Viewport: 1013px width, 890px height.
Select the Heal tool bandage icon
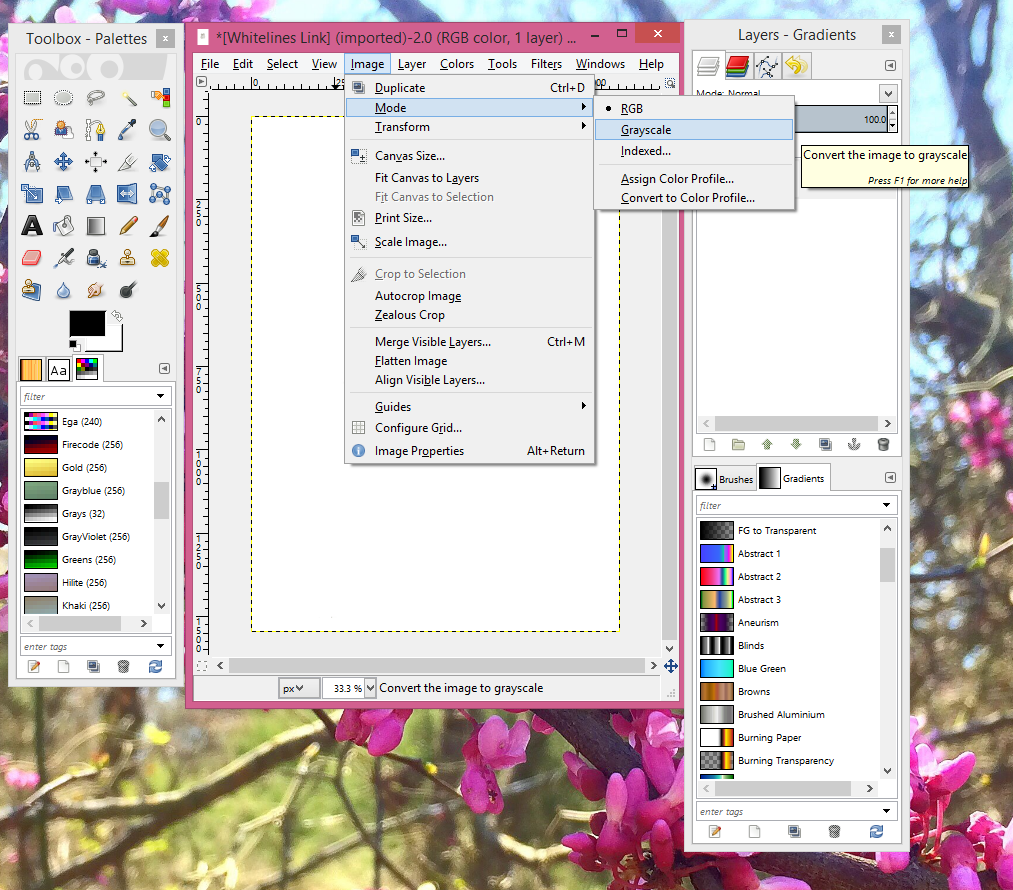(x=160, y=258)
